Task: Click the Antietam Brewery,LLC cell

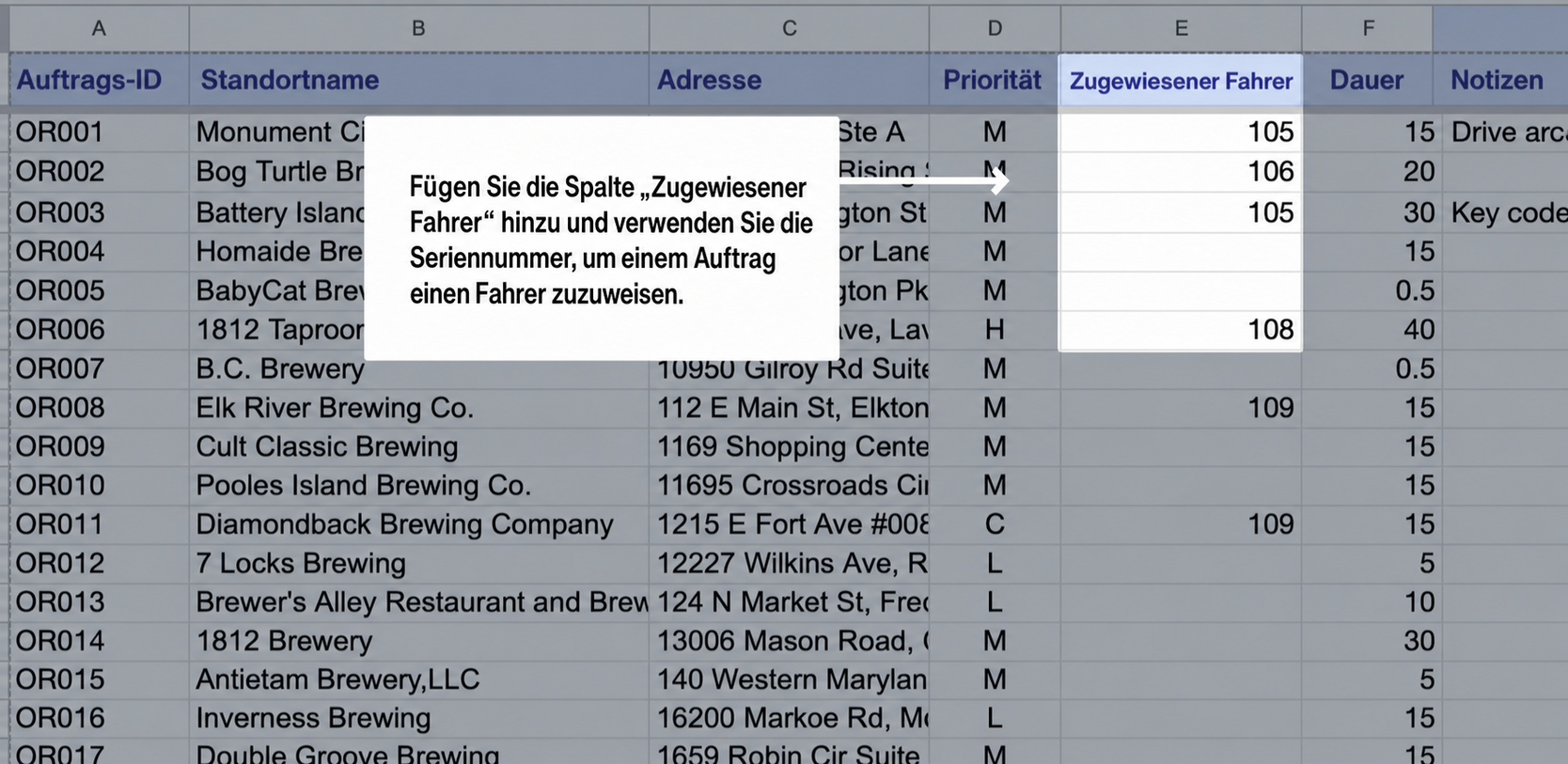Action: pyautogui.click(x=418, y=679)
